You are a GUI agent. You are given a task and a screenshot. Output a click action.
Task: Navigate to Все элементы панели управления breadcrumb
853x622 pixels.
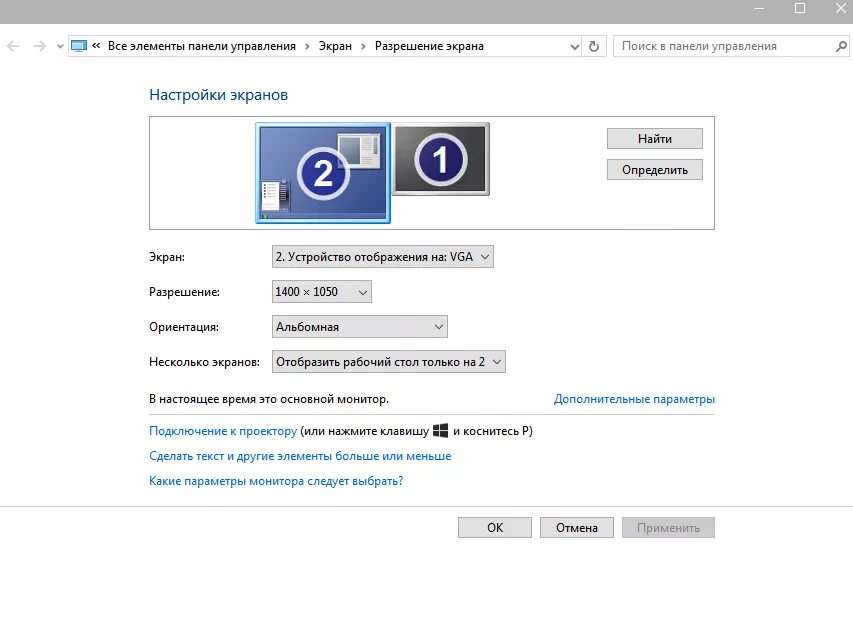pos(202,46)
